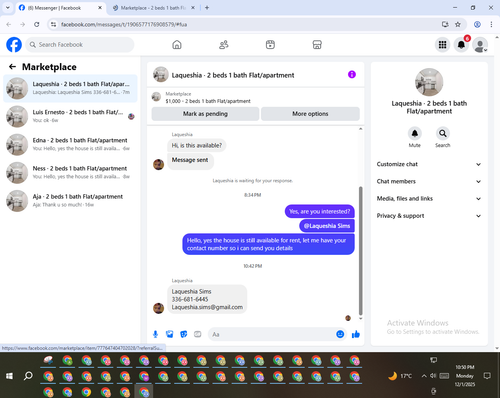Open the Chrome tab search dropdown
The height and width of the screenshot is (398, 500).
point(8,7)
